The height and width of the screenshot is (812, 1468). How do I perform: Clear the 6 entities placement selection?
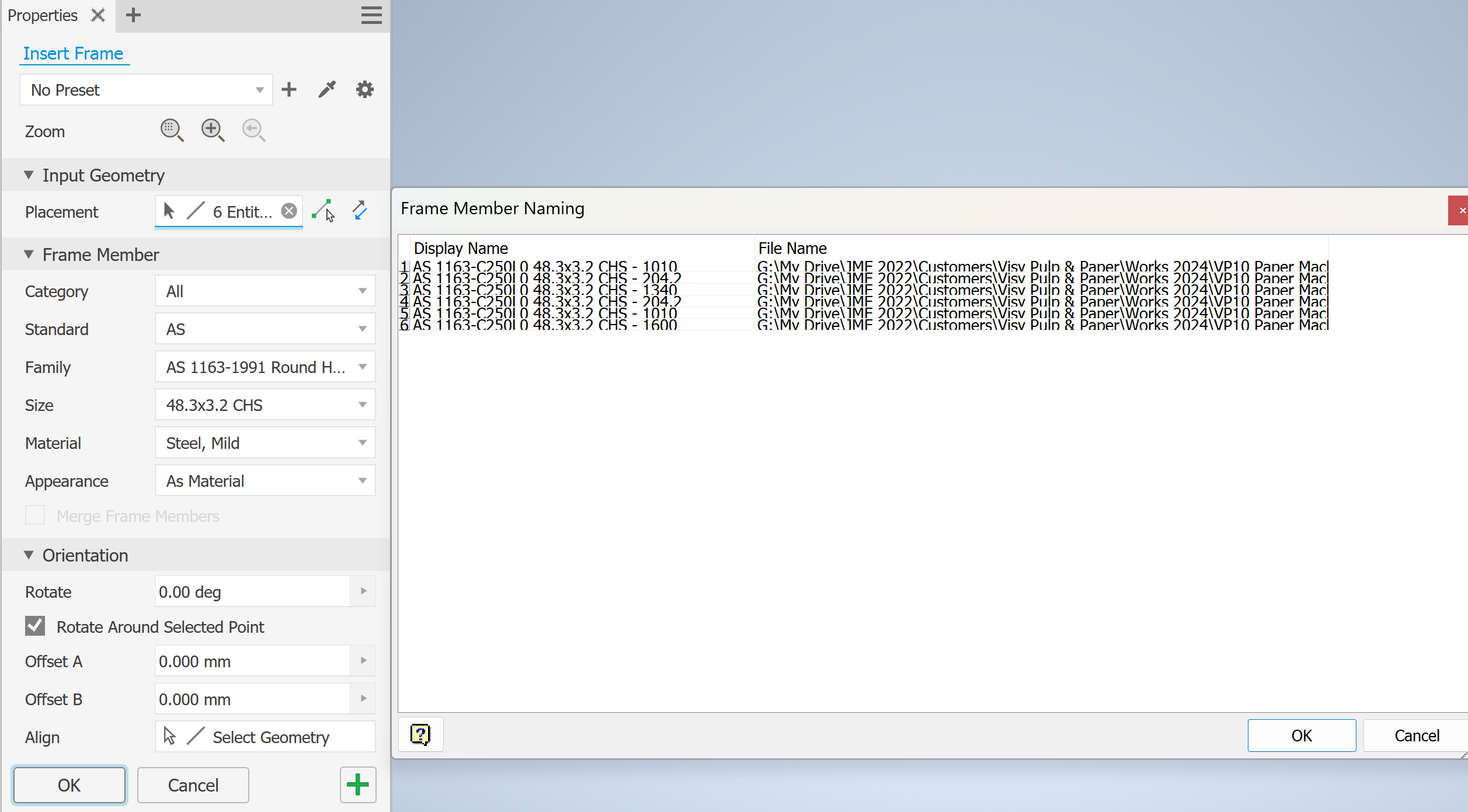tap(289, 211)
